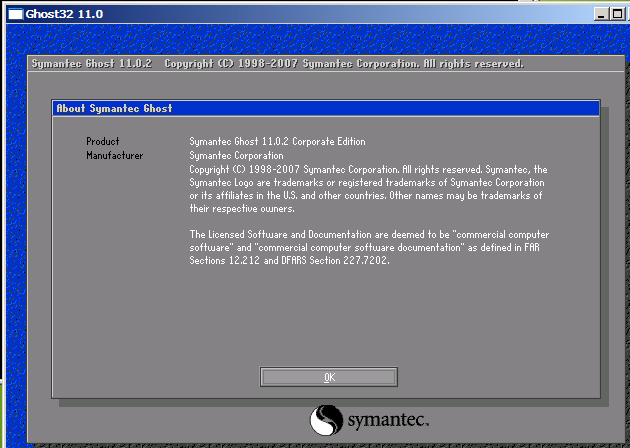This screenshot has height=448, width=630.
Task: Click the Manufacturer label
Action: coord(114,156)
